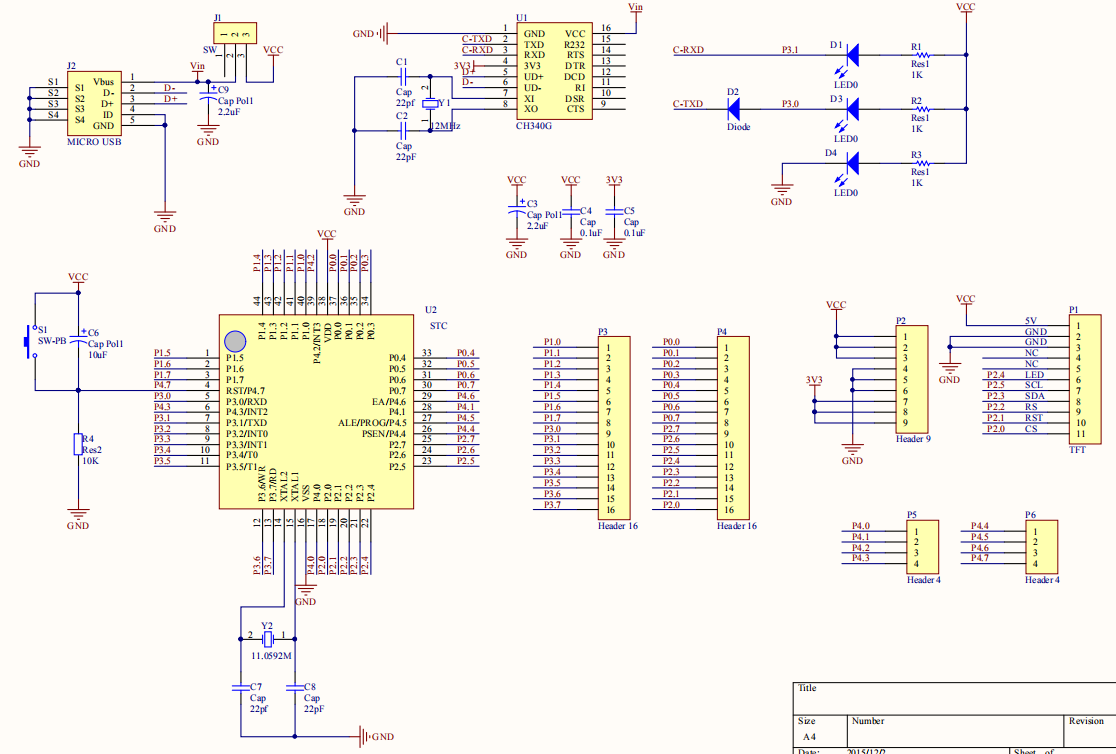The height and width of the screenshot is (754, 1116).
Task: Click the GND symbol beside C8
Action: [x=377, y=736]
